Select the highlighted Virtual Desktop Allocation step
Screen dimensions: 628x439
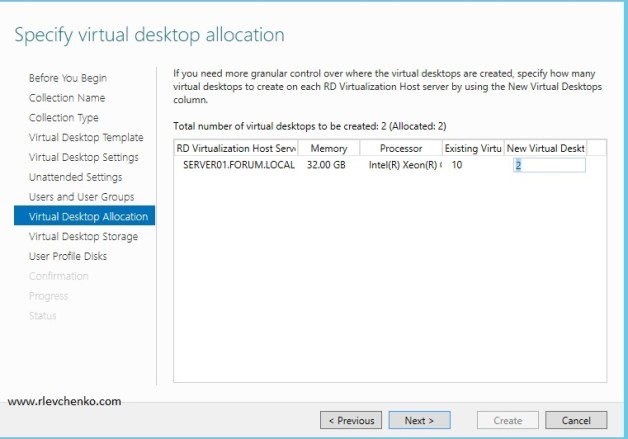pos(85,215)
